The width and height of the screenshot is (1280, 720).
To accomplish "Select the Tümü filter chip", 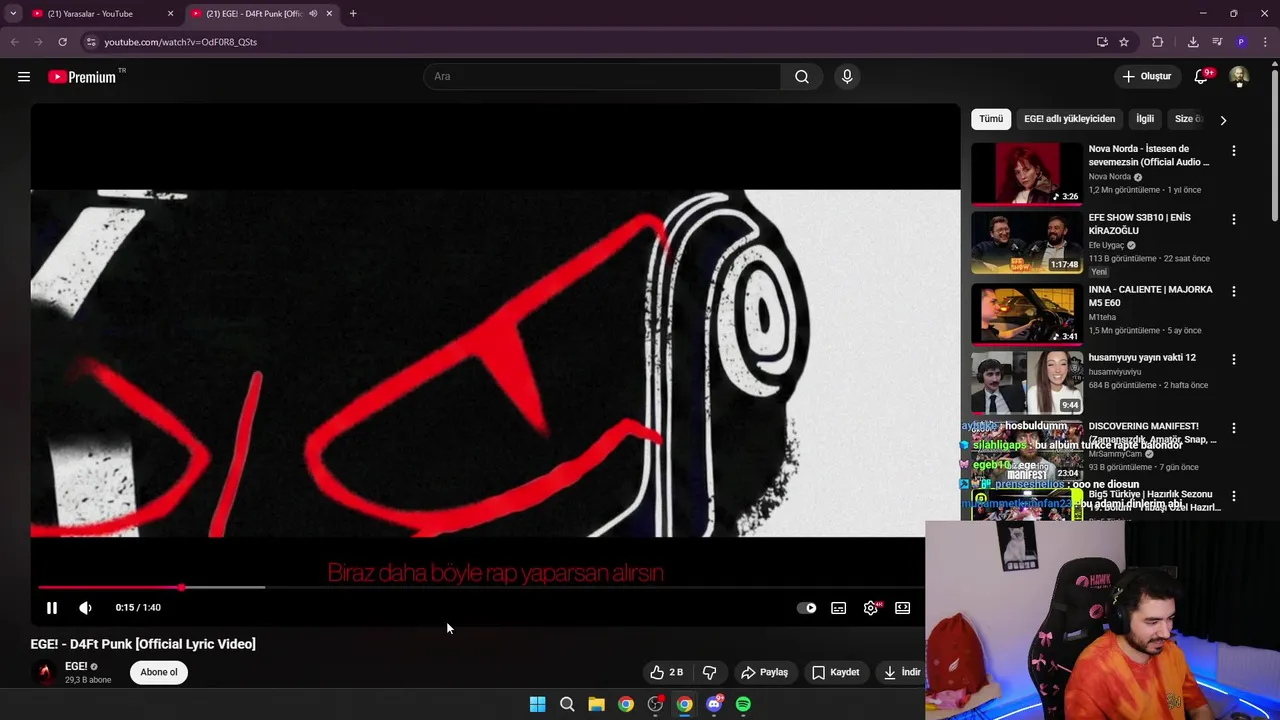I will pyautogui.click(x=991, y=119).
